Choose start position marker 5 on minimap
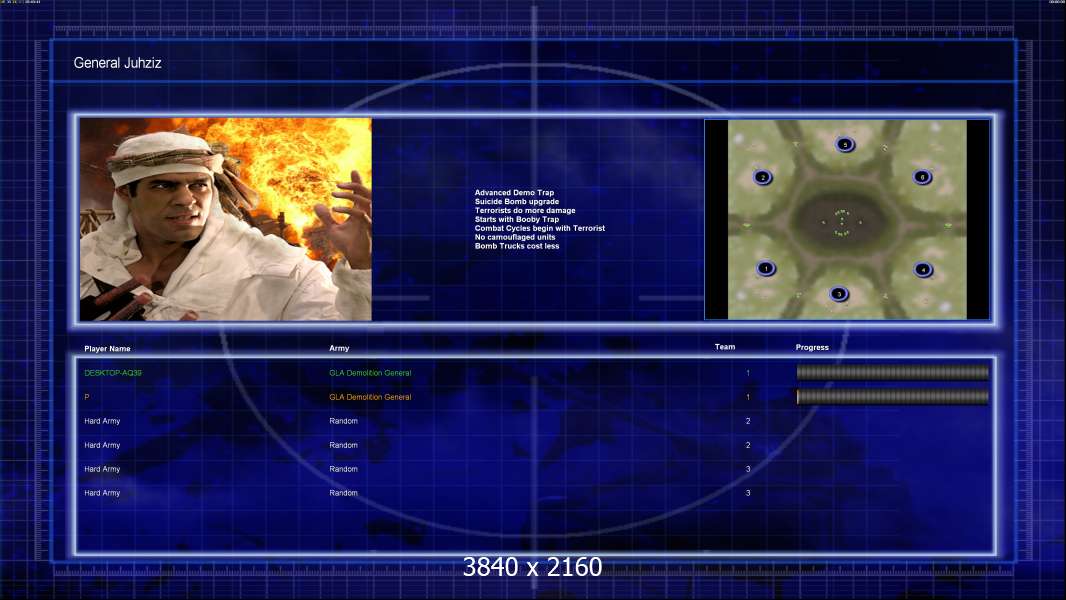 [x=845, y=144]
